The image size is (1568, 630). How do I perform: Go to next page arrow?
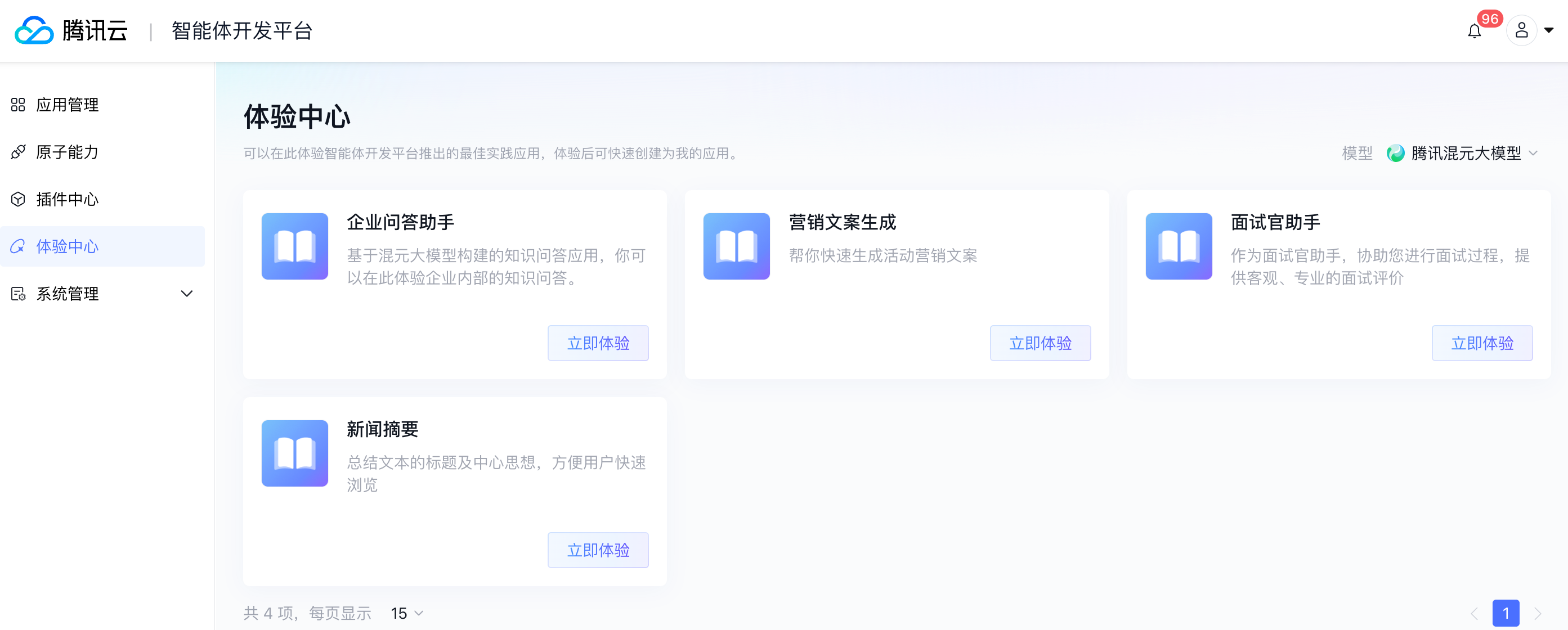(x=1538, y=613)
